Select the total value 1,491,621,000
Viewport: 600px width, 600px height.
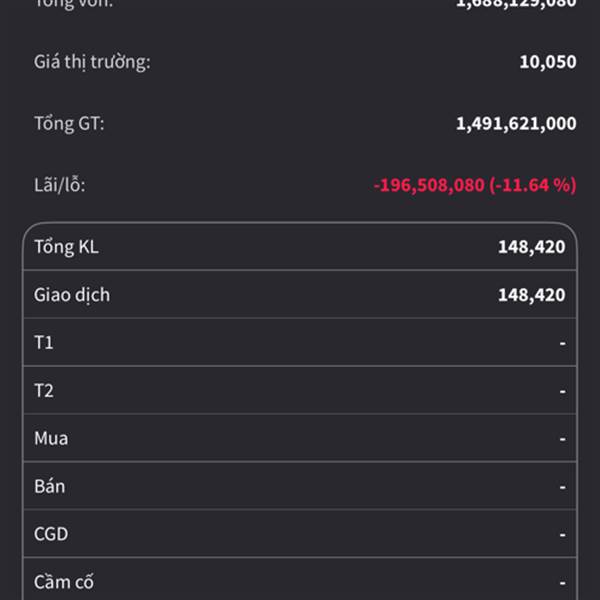coord(515,123)
